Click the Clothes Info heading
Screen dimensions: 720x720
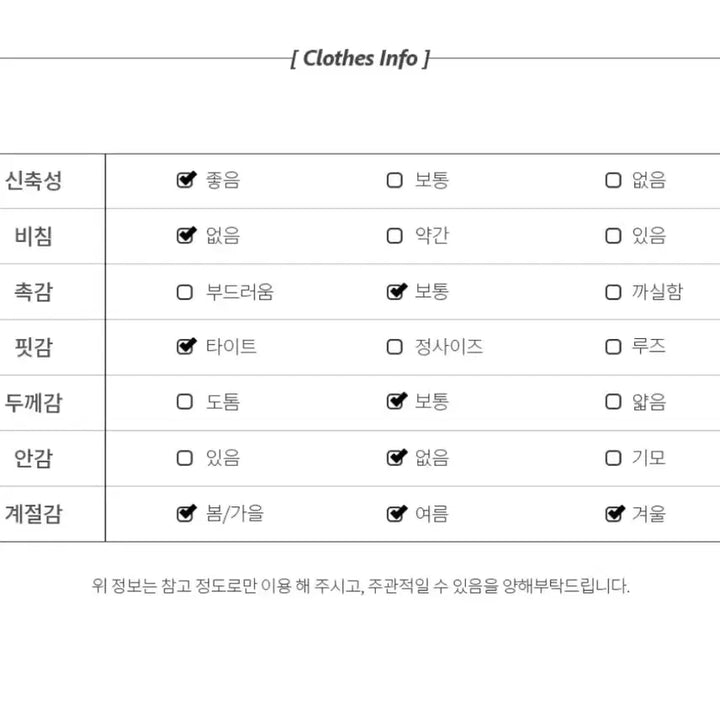pos(360,59)
